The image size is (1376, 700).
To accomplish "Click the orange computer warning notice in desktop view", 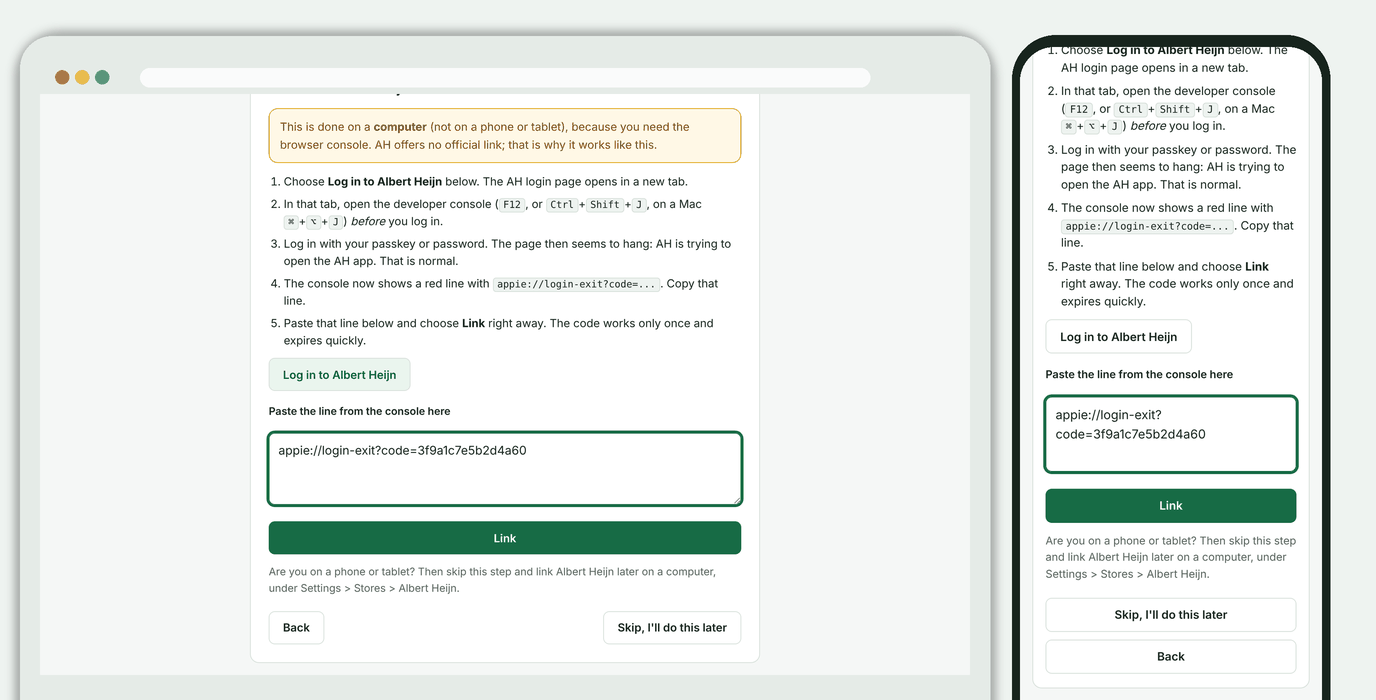I will click(505, 135).
